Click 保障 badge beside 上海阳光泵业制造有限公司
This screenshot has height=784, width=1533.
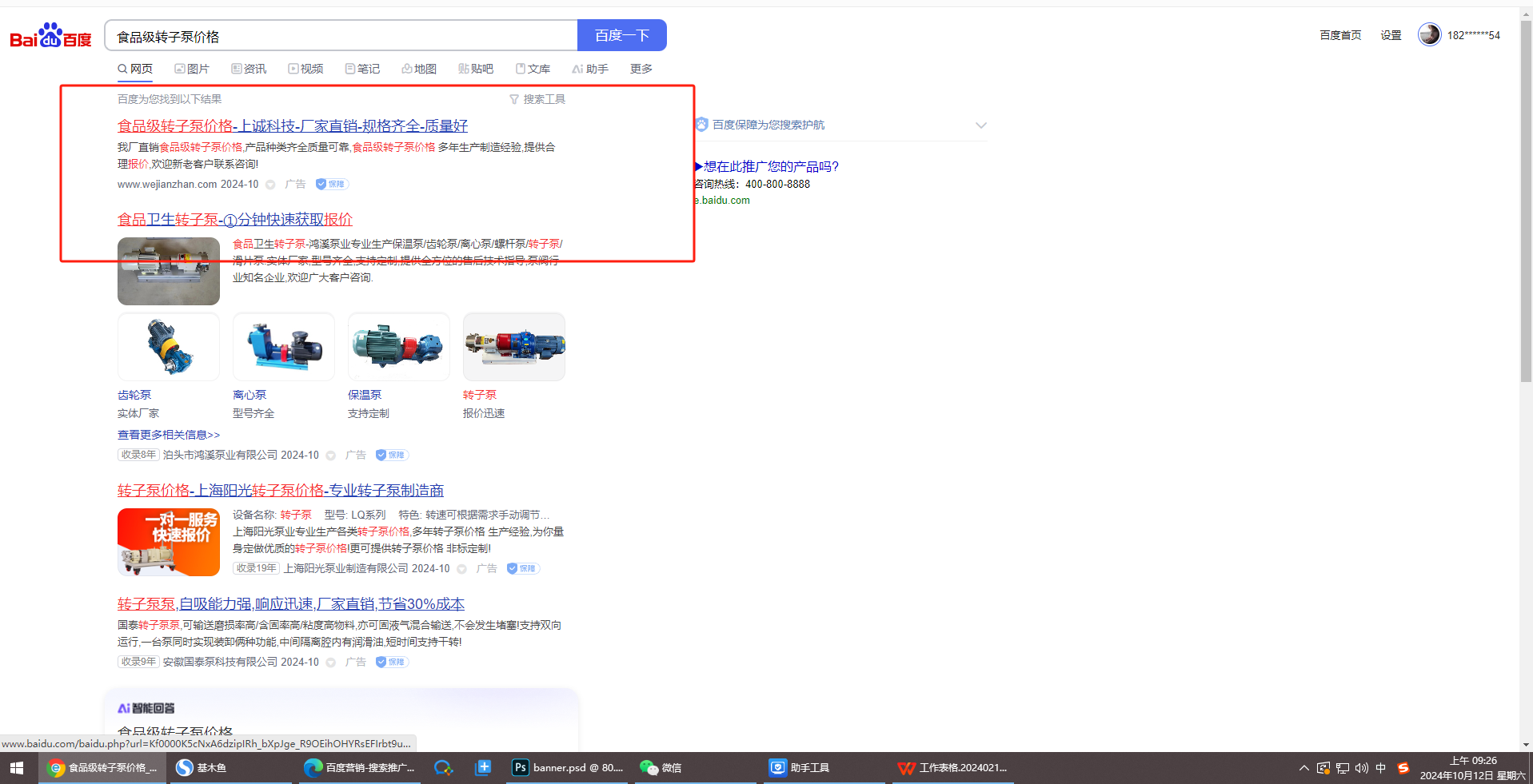[x=523, y=568]
